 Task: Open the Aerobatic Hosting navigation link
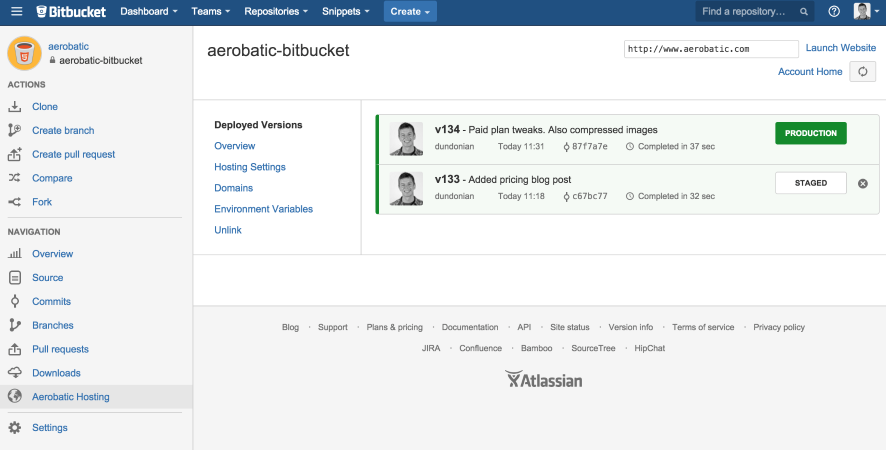pyautogui.click(x=71, y=397)
